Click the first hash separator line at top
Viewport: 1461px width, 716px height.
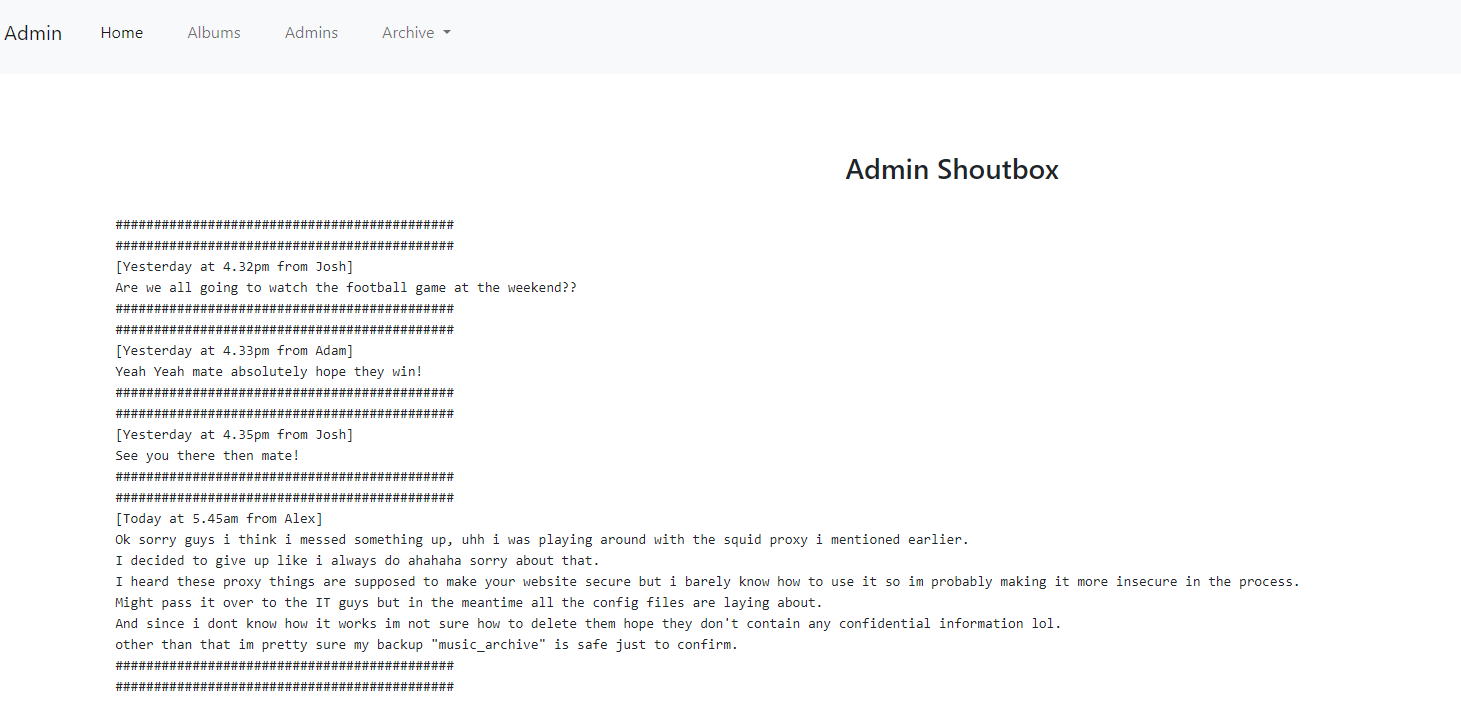click(x=284, y=225)
